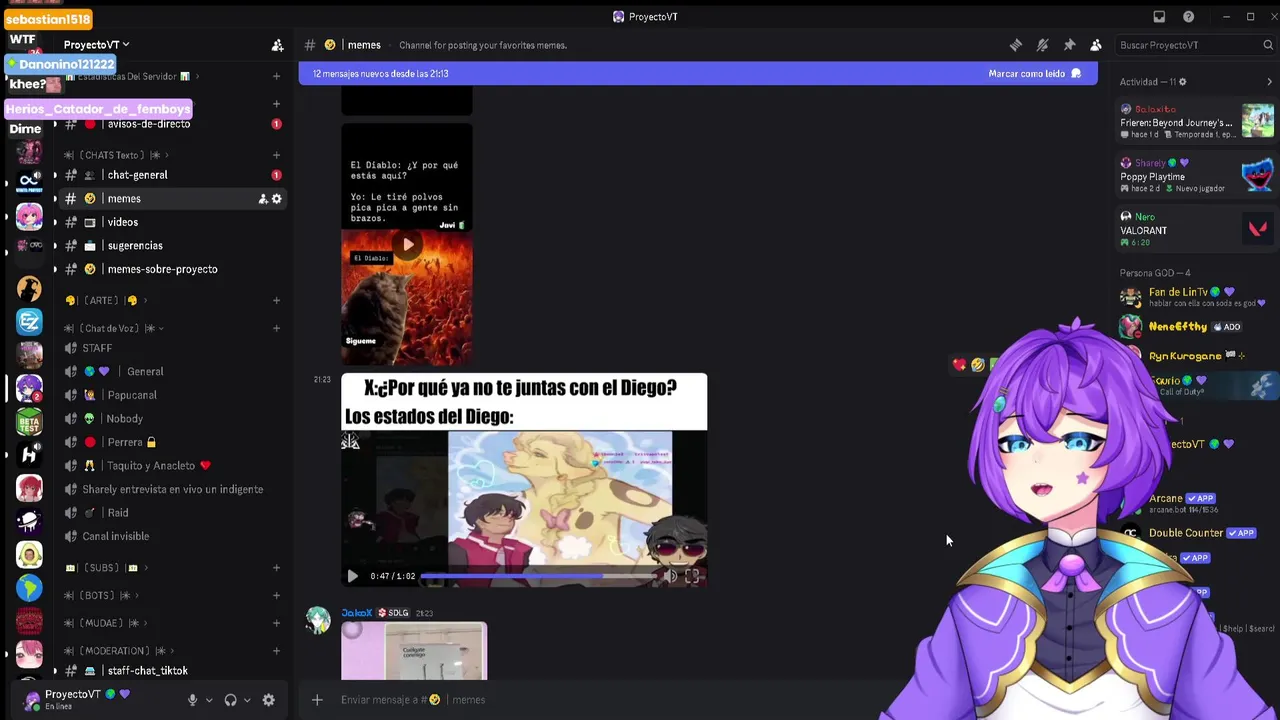Toggle notification settings bell in header

(1042, 45)
